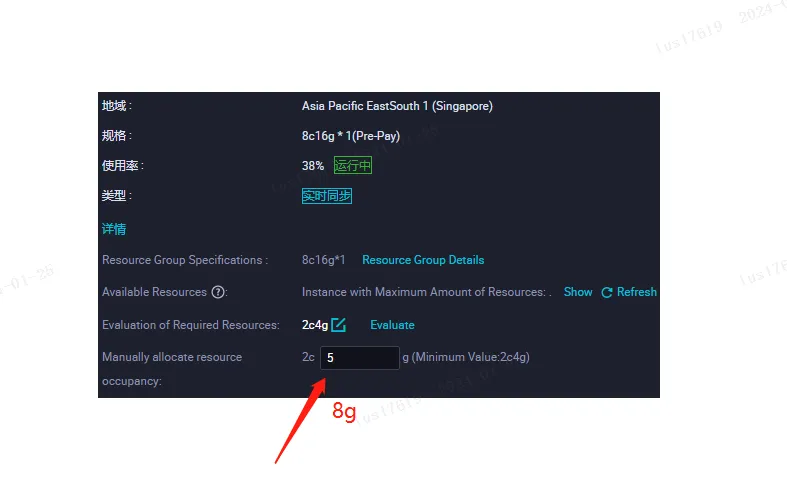Open the Resource Group Details link
The height and width of the screenshot is (490, 787).
pos(423,260)
